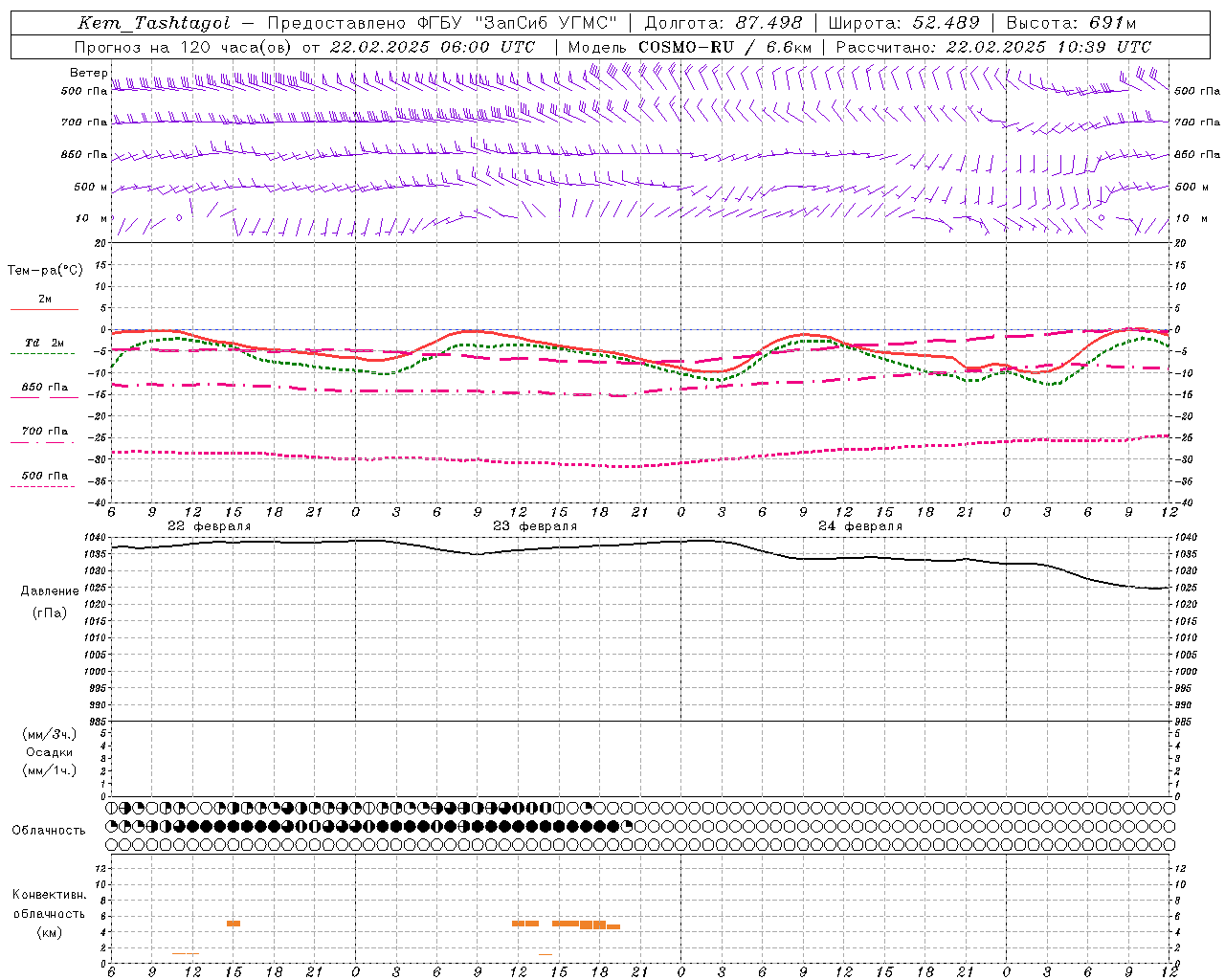Click the (мм/1ч.) precipitation unit label

[50, 770]
